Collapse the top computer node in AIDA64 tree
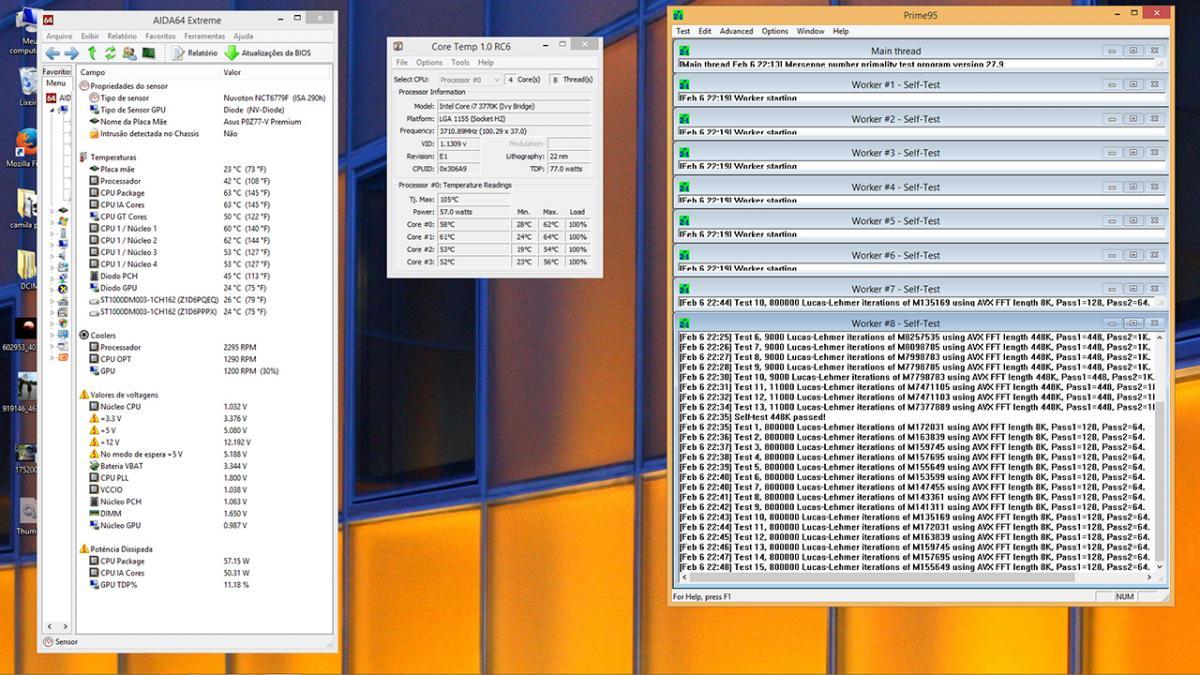 pyautogui.click(x=53, y=112)
